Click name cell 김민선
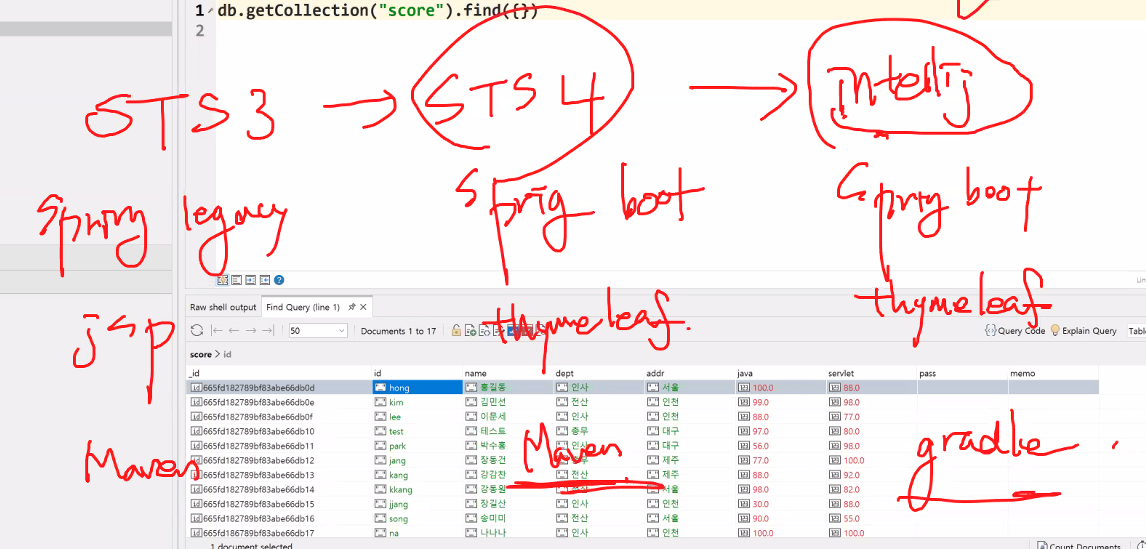The image size is (1146, 549). pyautogui.click(x=508, y=402)
